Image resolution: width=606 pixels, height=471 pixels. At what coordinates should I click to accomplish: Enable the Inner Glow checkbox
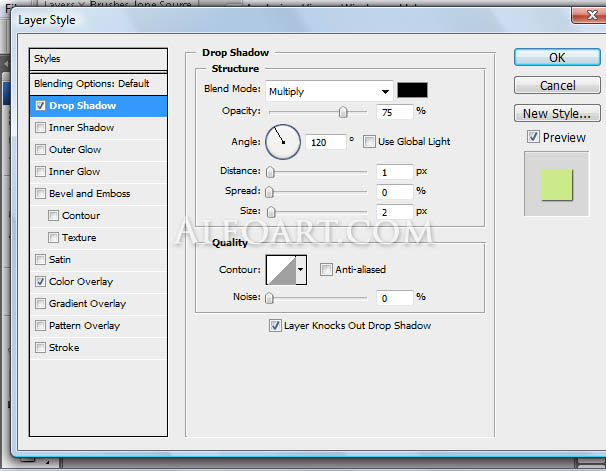[41, 172]
